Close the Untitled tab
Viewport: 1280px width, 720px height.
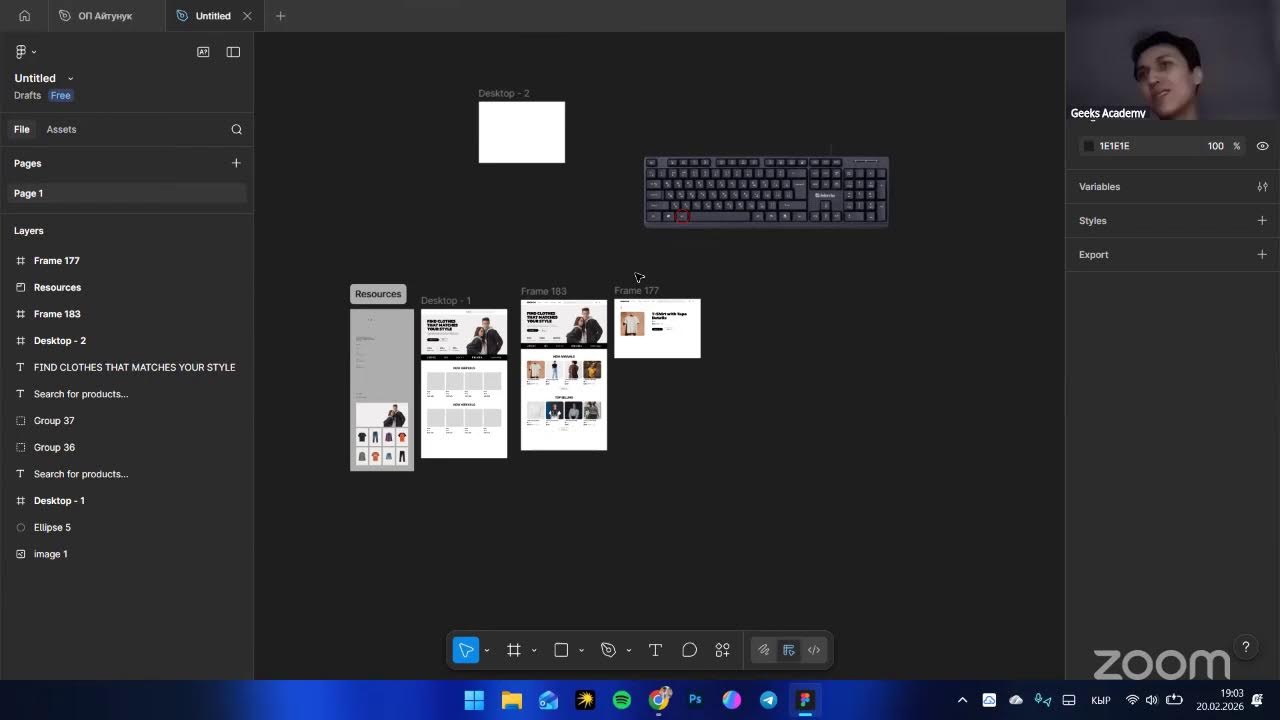(247, 16)
